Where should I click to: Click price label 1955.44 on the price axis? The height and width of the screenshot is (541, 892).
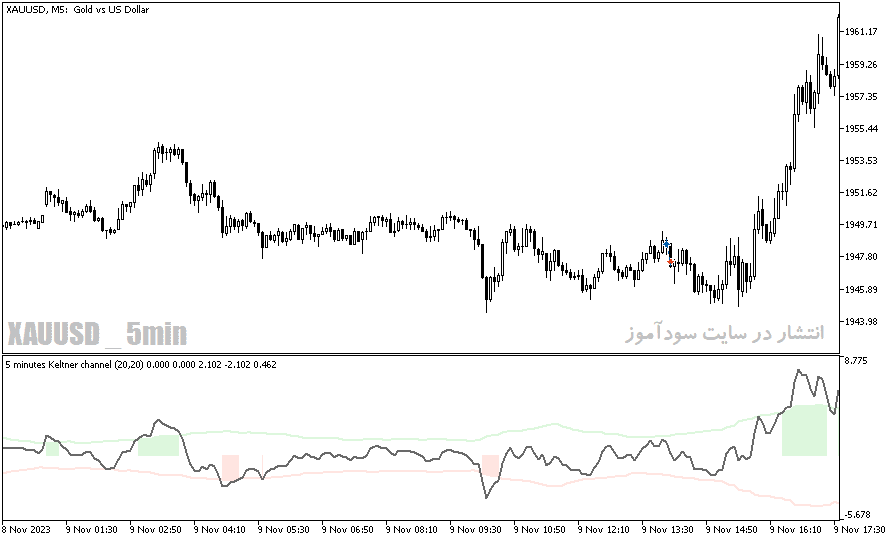pyautogui.click(x=861, y=129)
